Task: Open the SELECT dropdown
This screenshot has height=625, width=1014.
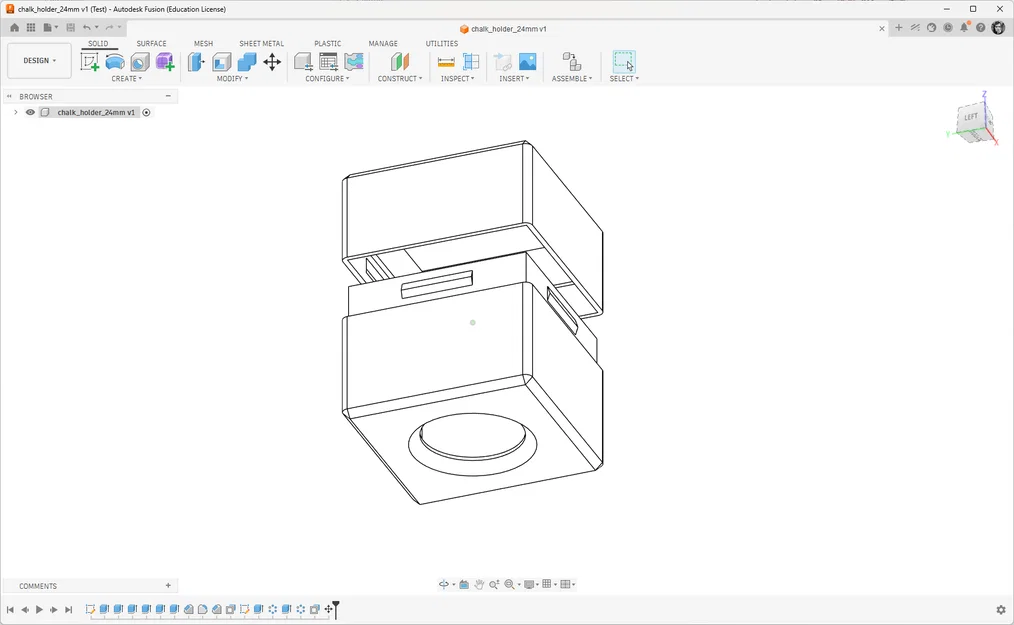Action: (x=624, y=78)
